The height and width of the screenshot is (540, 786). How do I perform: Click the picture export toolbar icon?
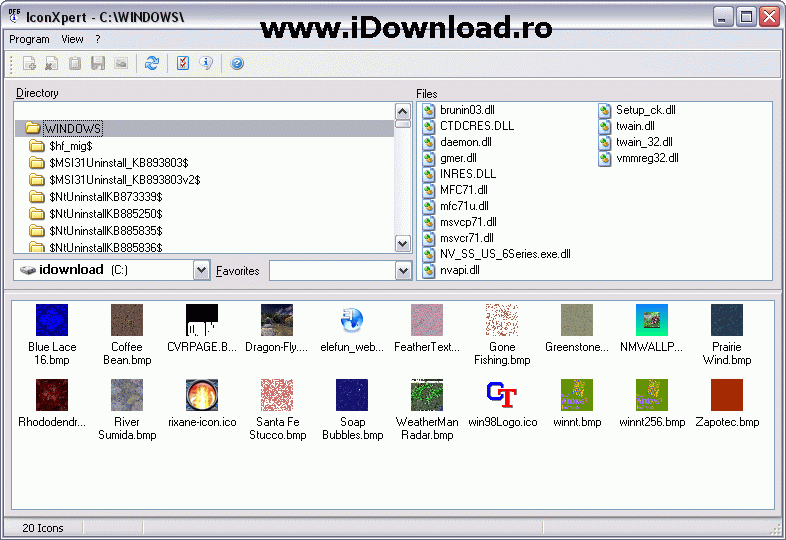click(x=121, y=64)
